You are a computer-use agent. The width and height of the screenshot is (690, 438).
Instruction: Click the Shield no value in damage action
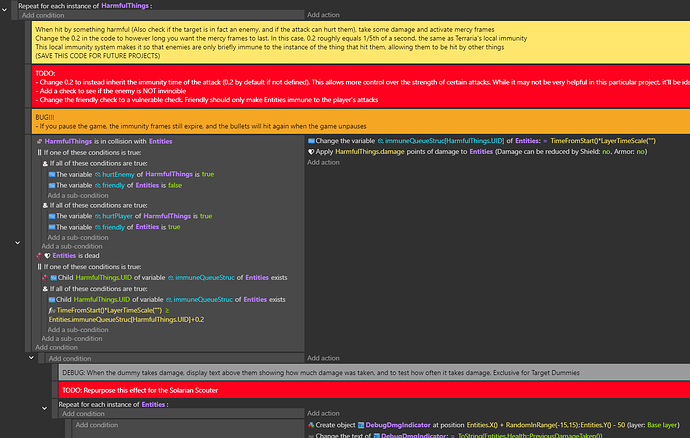(x=606, y=151)
